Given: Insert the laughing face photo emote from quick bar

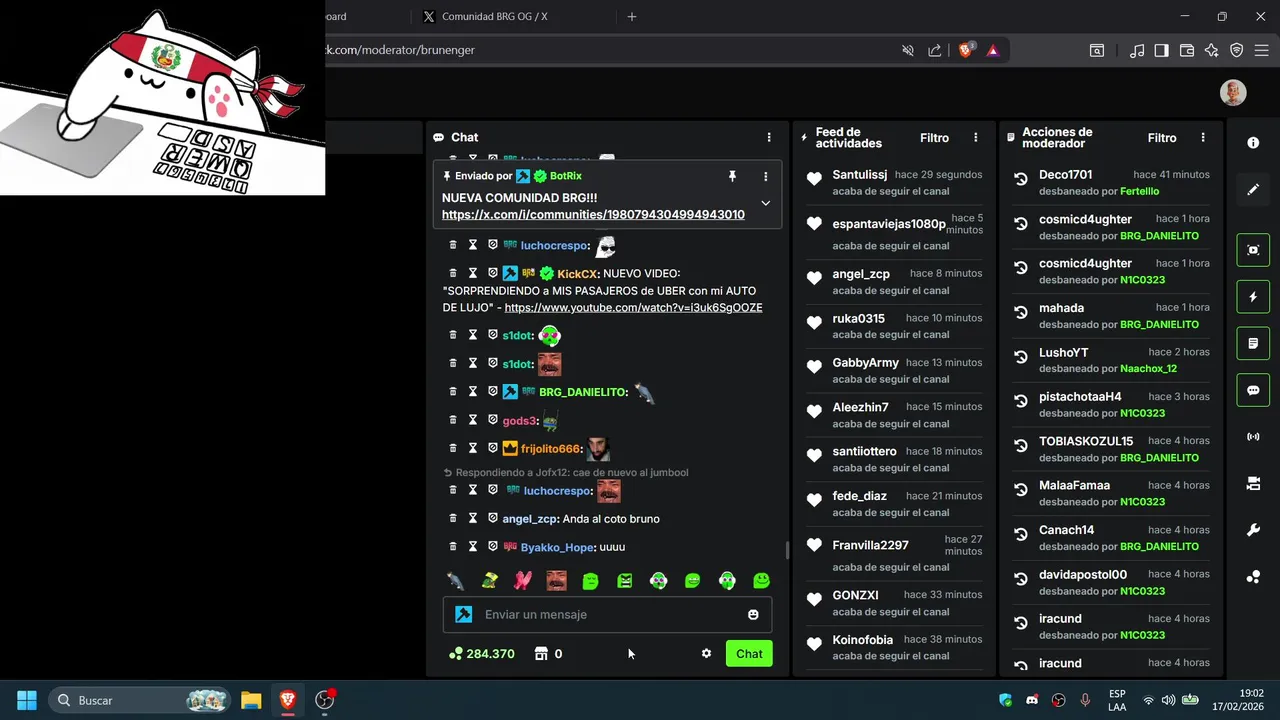Looking at the screenshot, I should tap(556, 581).
